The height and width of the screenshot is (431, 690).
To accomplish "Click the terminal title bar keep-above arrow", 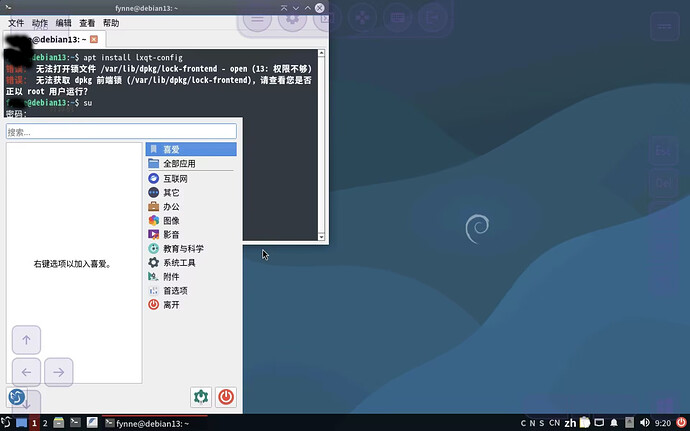I will [x=284, y=8].
